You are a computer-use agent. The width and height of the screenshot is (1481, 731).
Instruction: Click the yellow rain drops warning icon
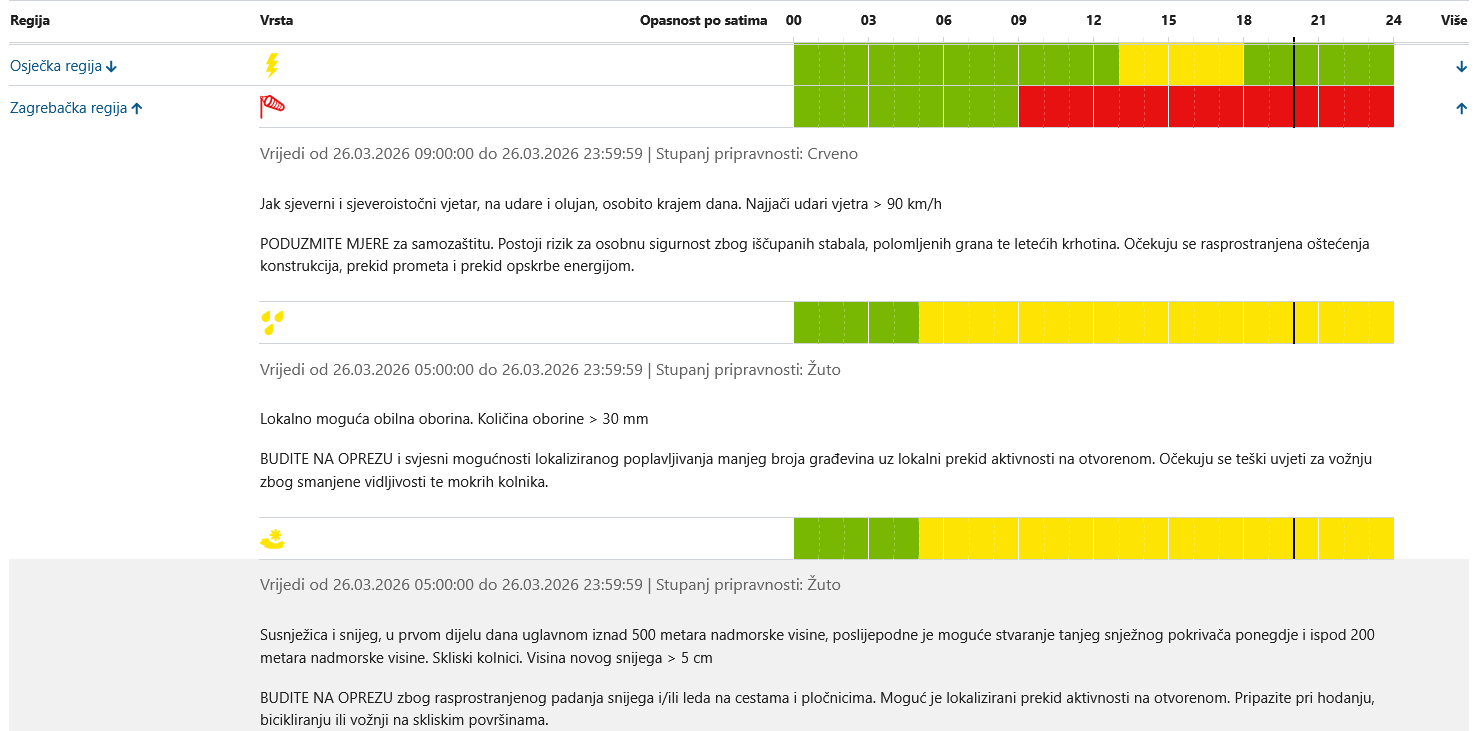coord(272,322)
